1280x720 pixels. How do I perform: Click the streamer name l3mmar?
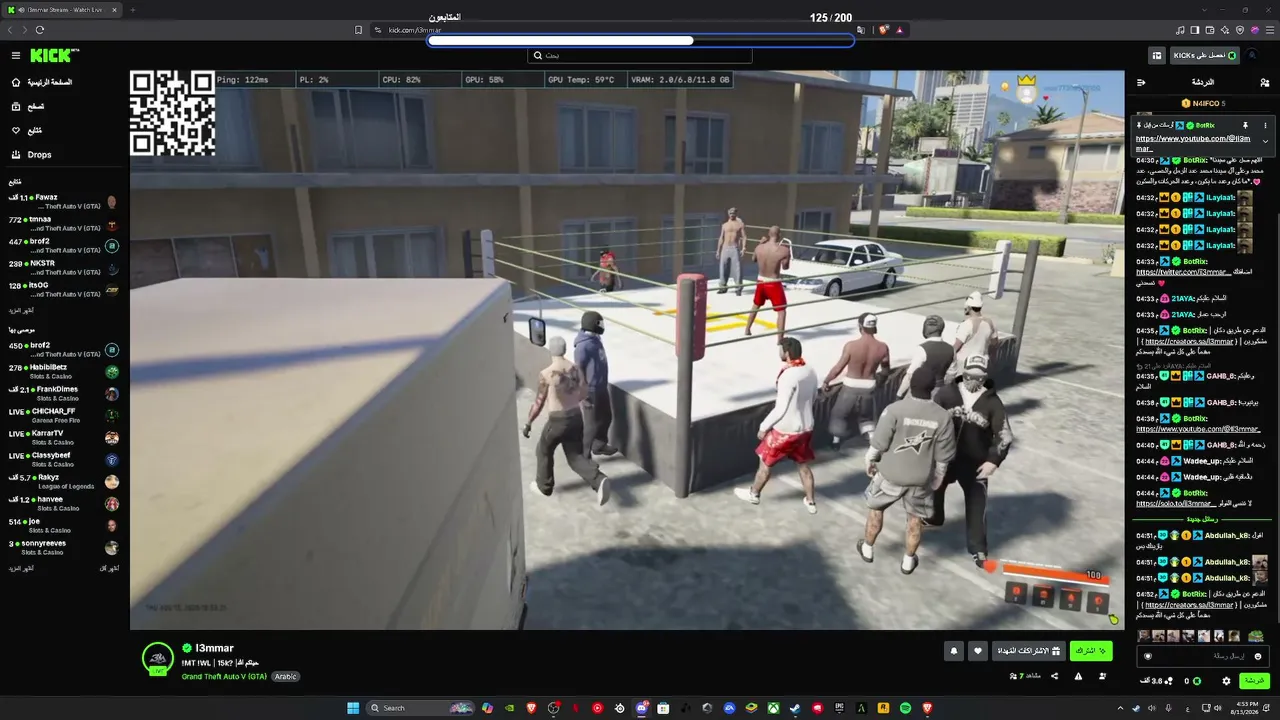pos(214,648)
